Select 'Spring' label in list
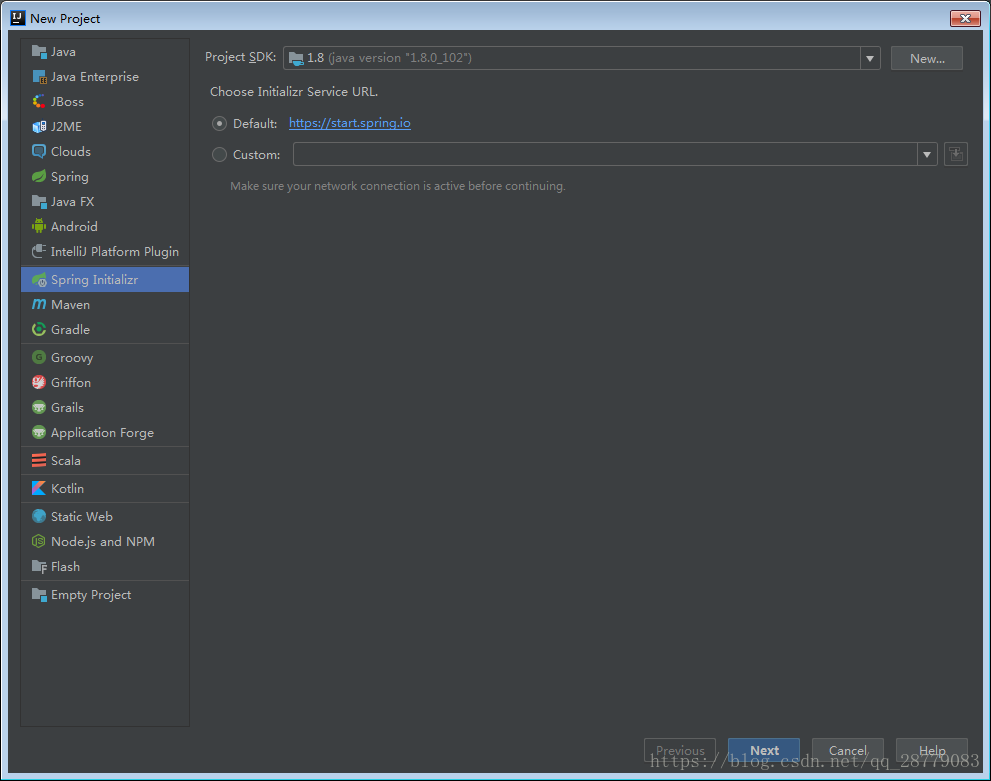 70,177
